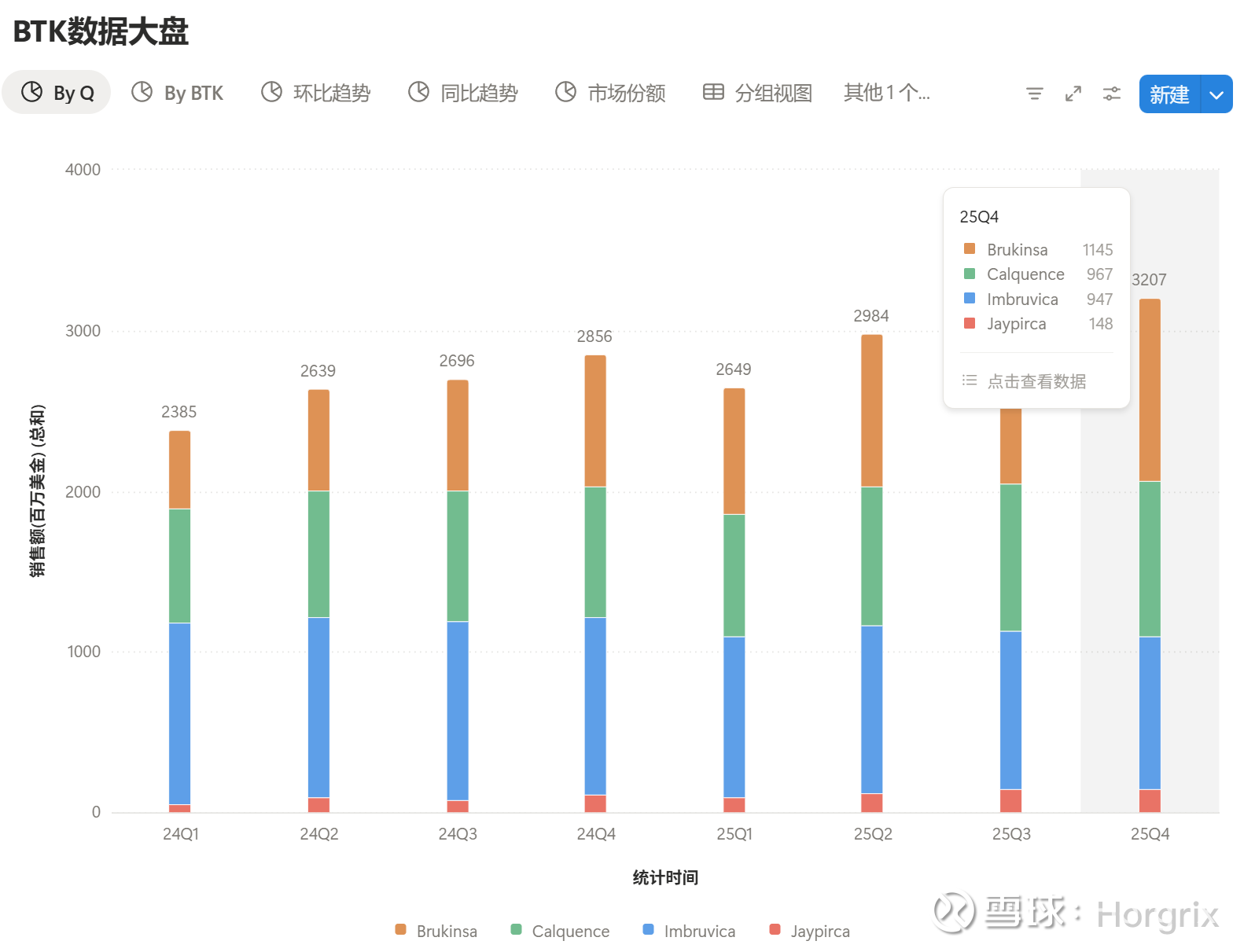This screenshot has width=1255, height=952.
Task: Expand the 其他1个... views menu
Action: coord(887,93)
